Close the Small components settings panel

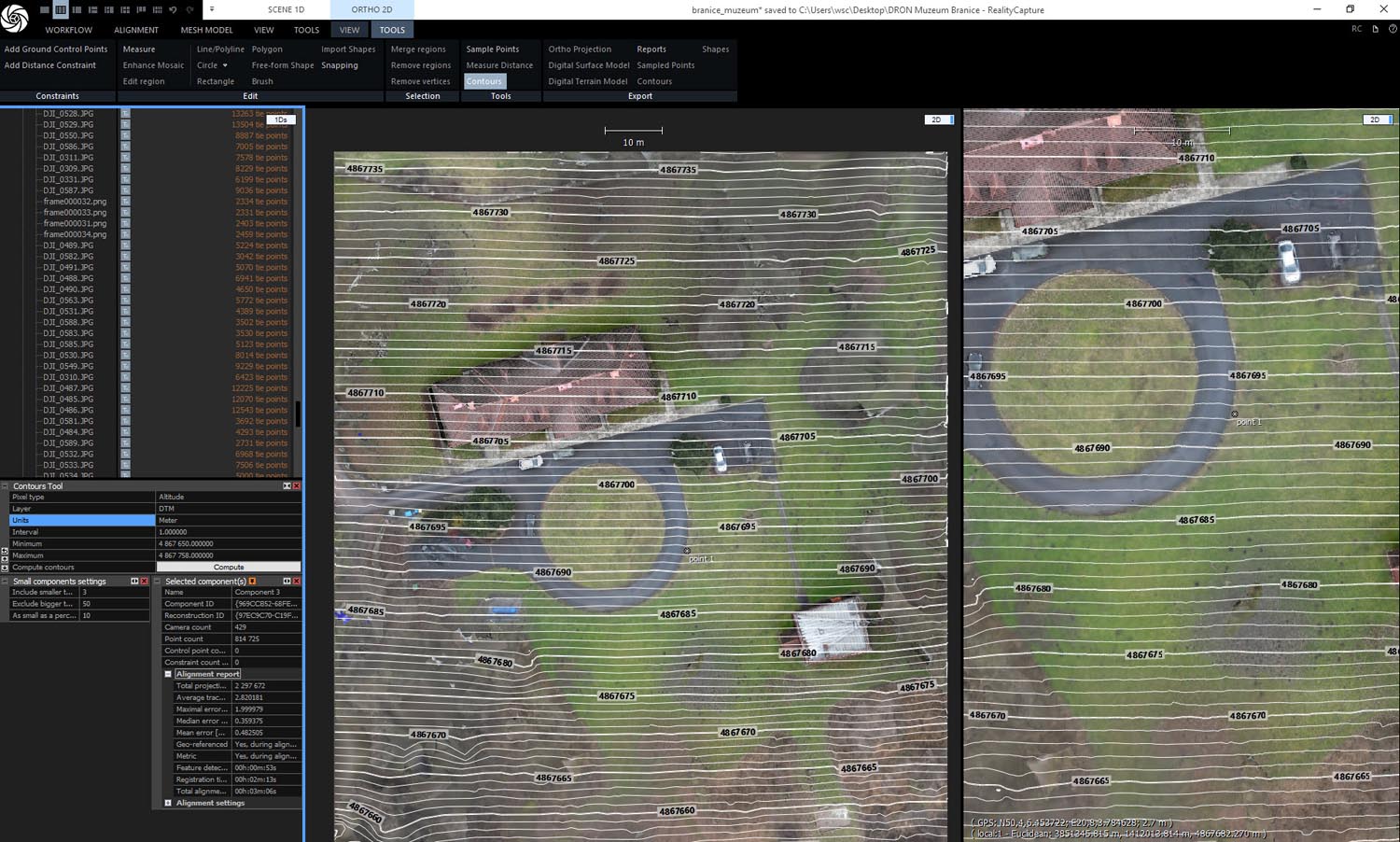pyautogui.click(x=144, y=582)
